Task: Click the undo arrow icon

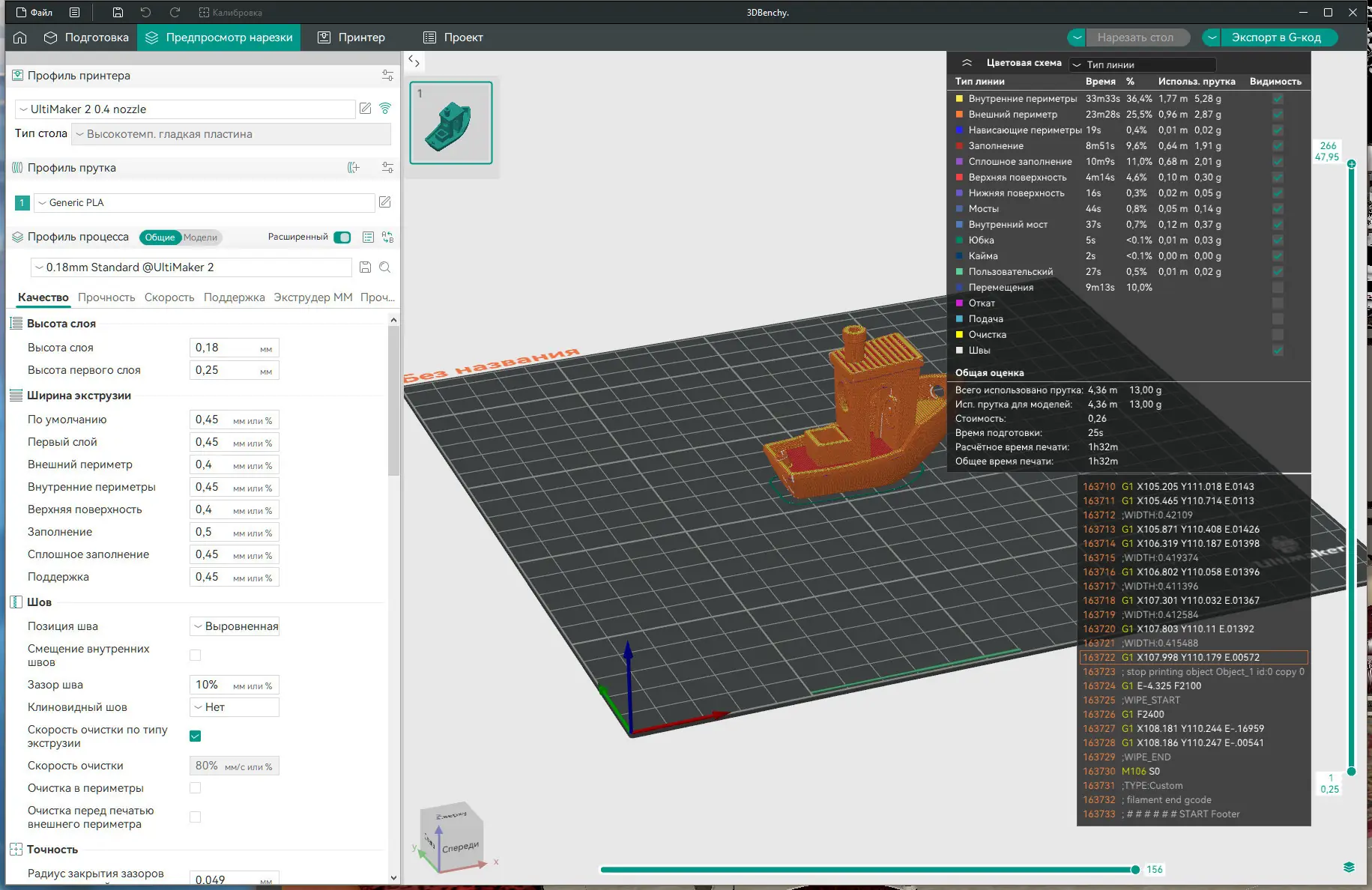Action: click(x=145, y=12)
